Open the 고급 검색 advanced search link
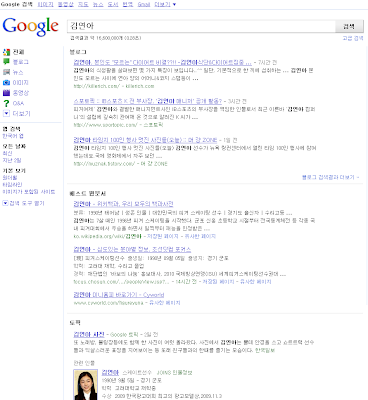Screen dimensions: 368x400 click(x=353, y=38)
